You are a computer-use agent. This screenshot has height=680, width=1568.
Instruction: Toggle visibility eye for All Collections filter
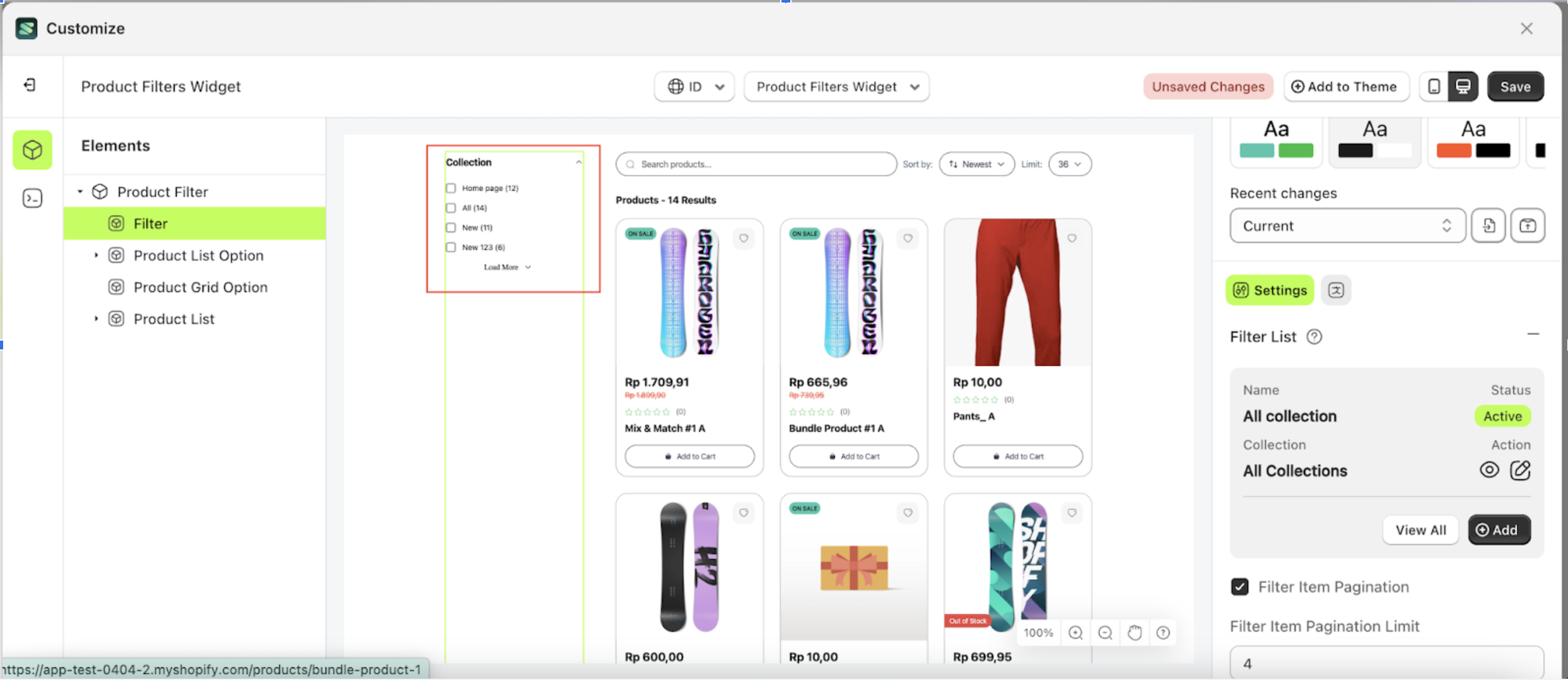coord(1489,470)
